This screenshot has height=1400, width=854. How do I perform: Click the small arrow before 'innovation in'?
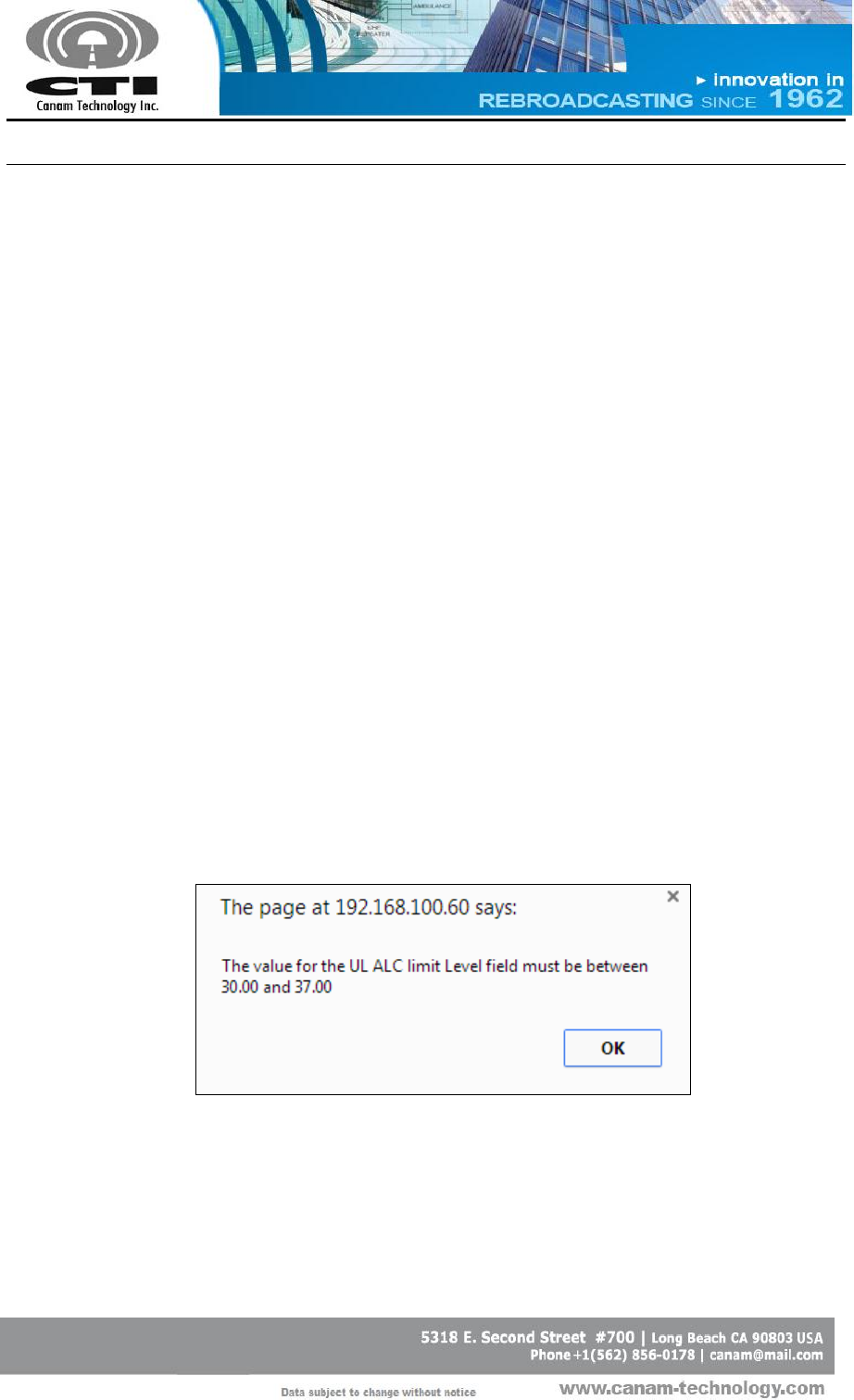pos(701,81)
